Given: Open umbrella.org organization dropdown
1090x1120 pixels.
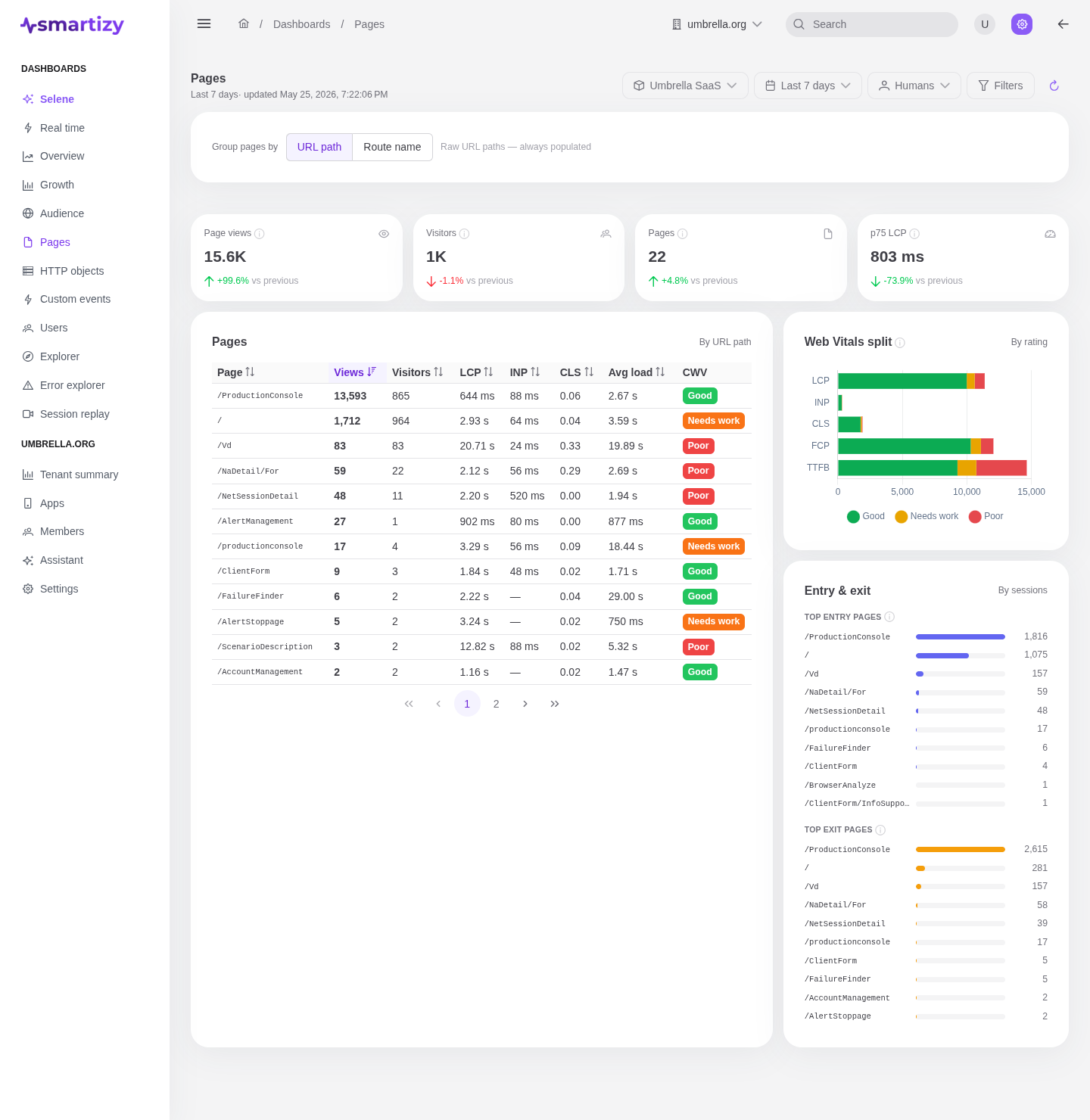Looking at the screenshot, I should coord(717,24).
